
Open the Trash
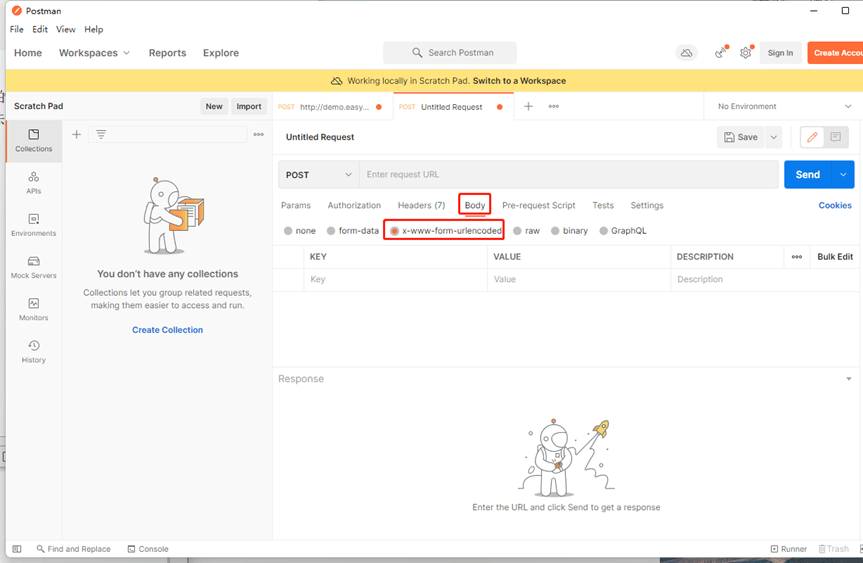(x=833, y=549)
